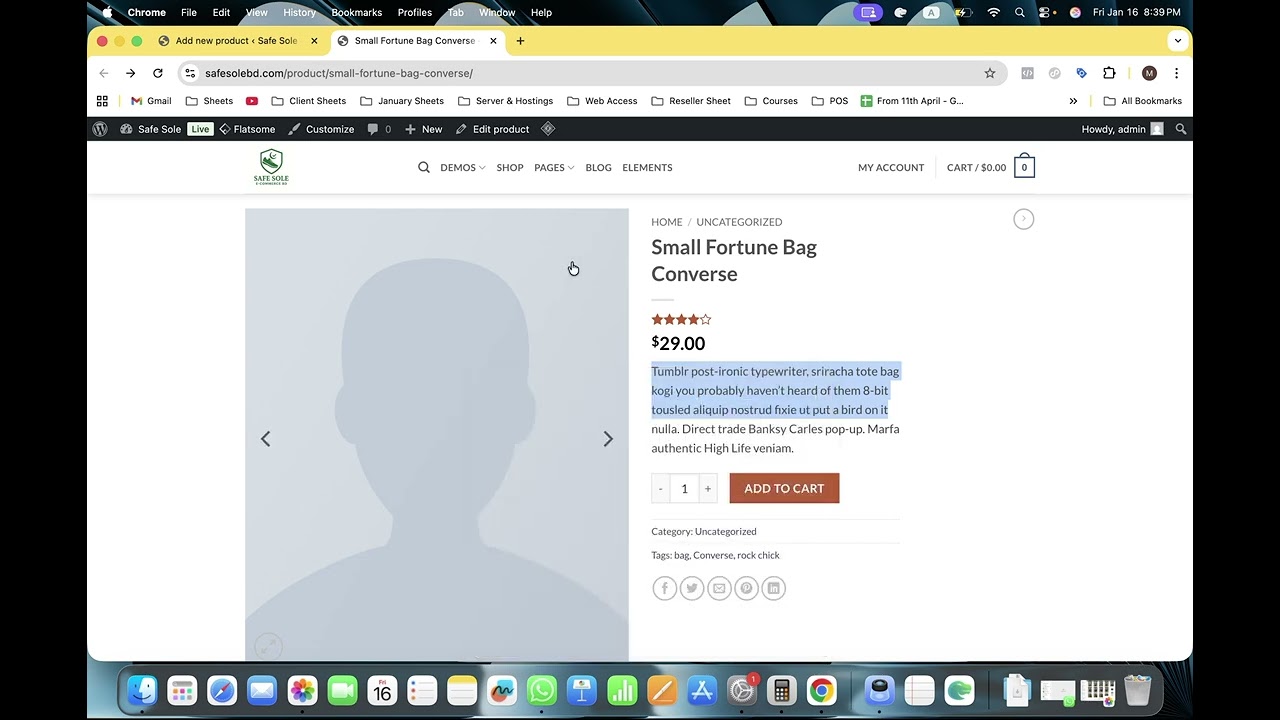Decrease quantity with minus button

(x=660, y=488)
